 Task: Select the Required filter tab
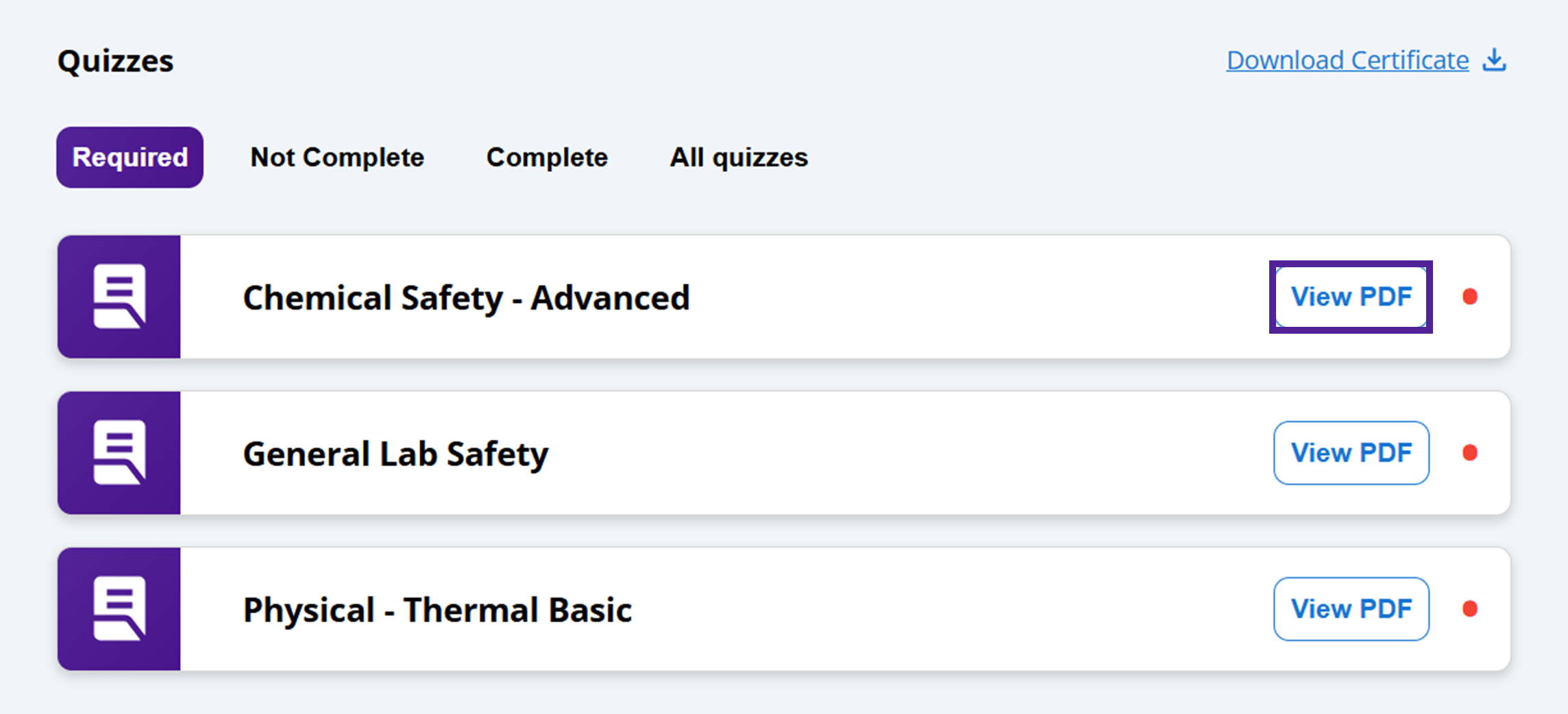(130, 158)
